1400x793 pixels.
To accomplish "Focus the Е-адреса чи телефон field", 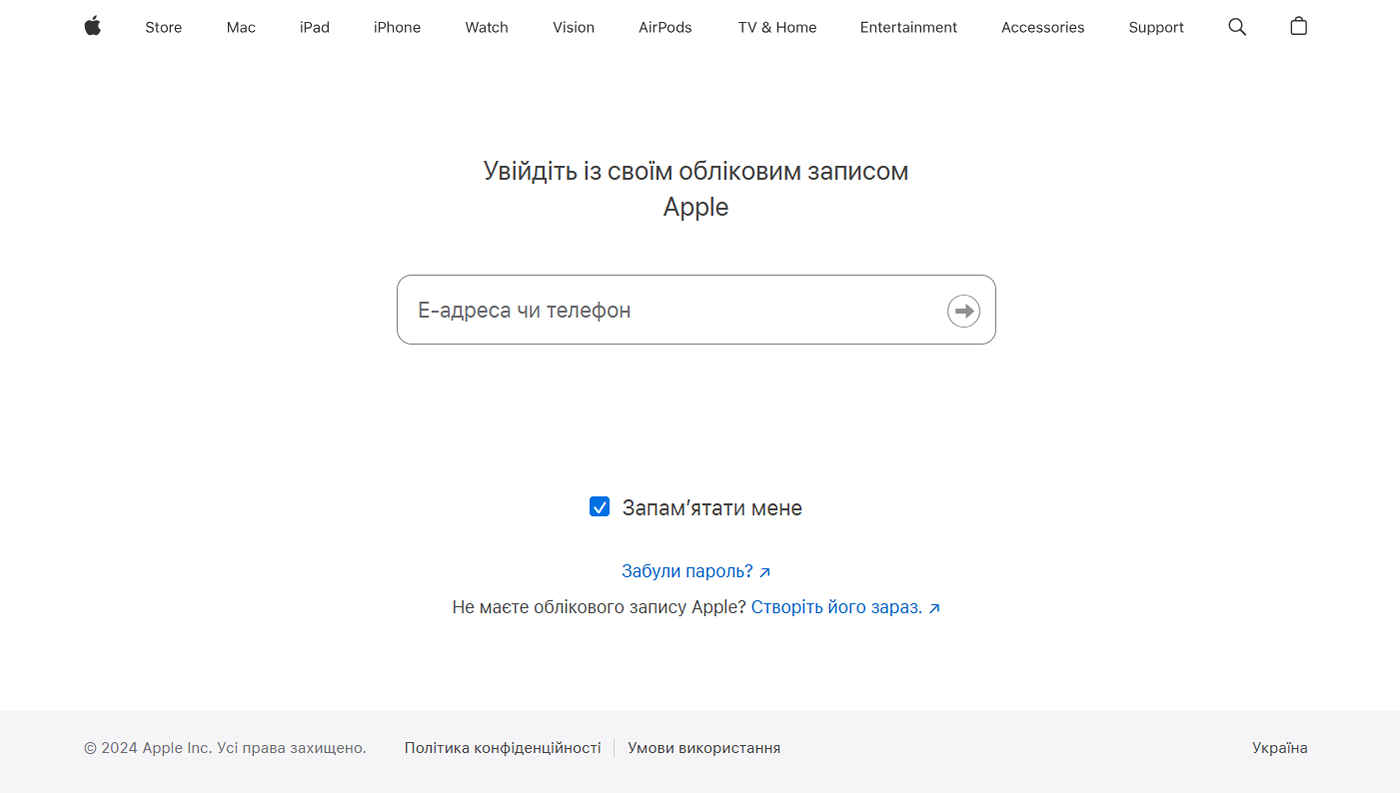I will click(696, 310).
